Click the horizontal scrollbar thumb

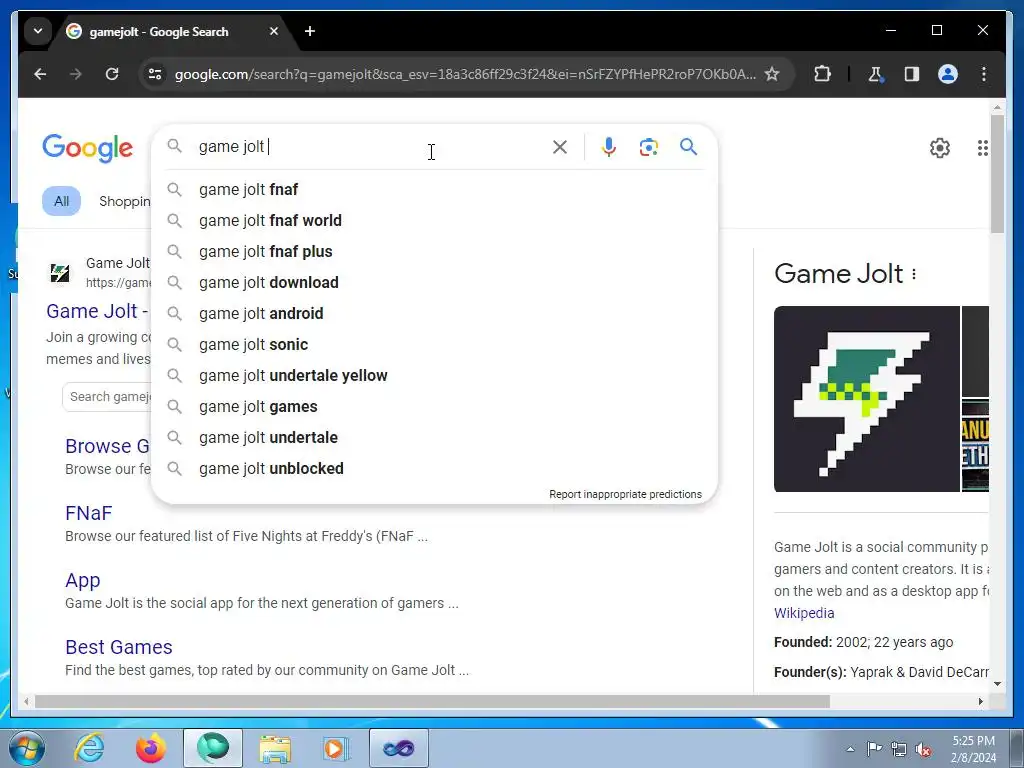point(432,701)
